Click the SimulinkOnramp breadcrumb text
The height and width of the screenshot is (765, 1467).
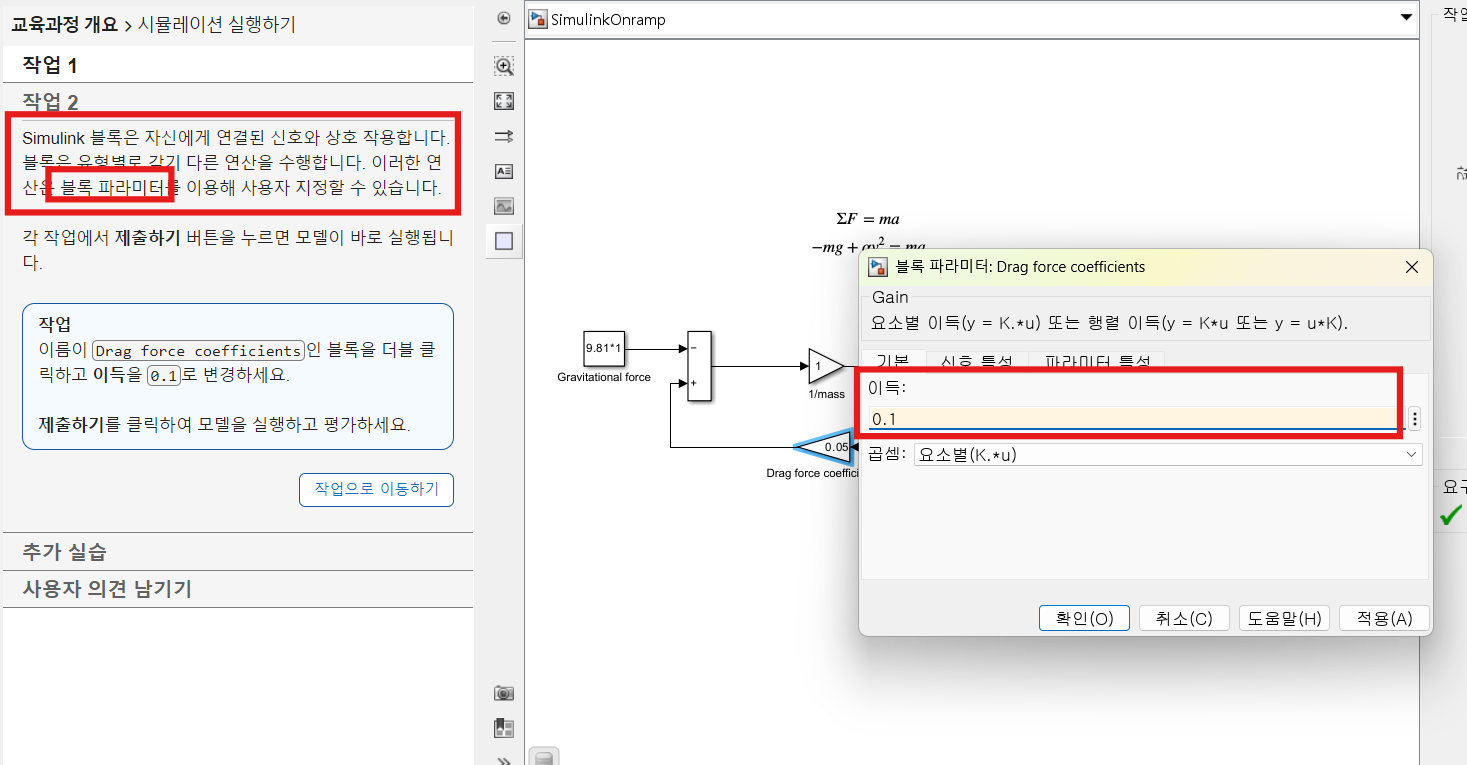(x=608, y=20)
